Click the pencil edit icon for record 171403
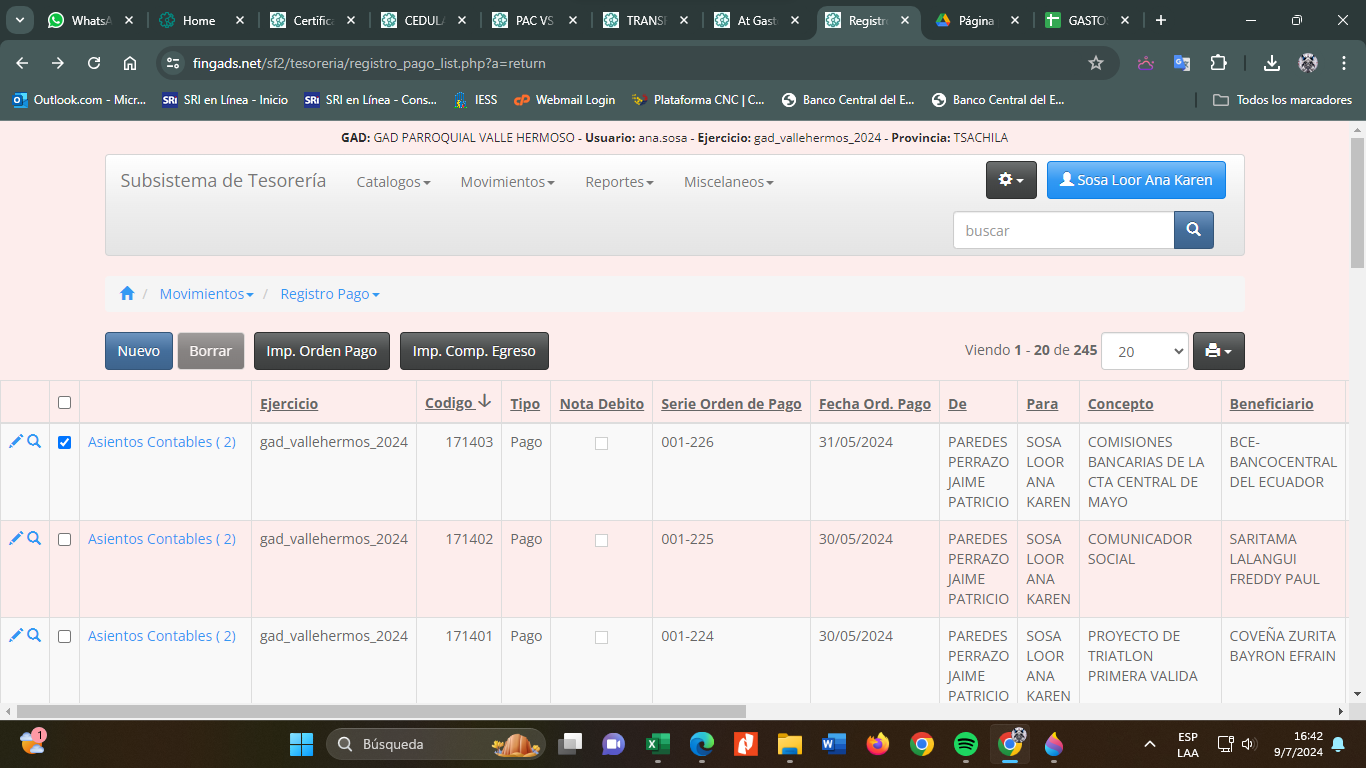Viewport: 1366px width, 768px height. pos(15,441)
